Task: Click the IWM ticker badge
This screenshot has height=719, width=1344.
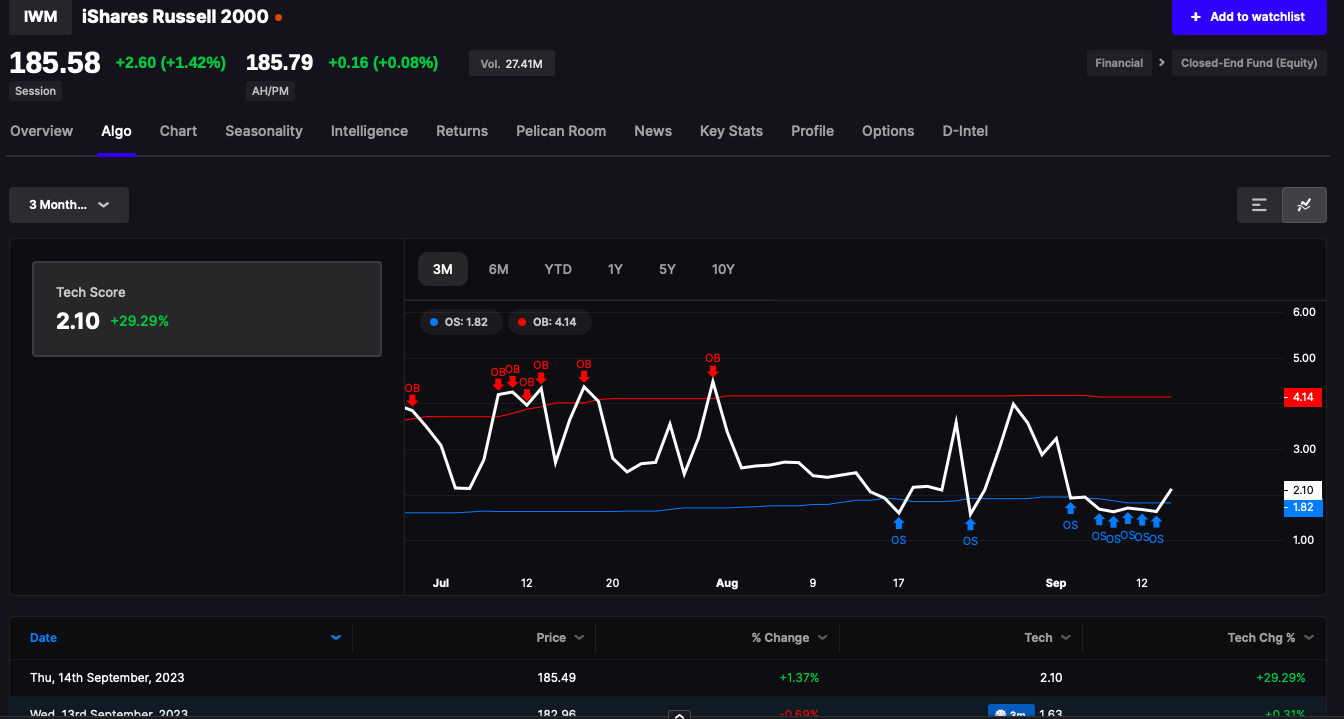Action: click(40, 17)
